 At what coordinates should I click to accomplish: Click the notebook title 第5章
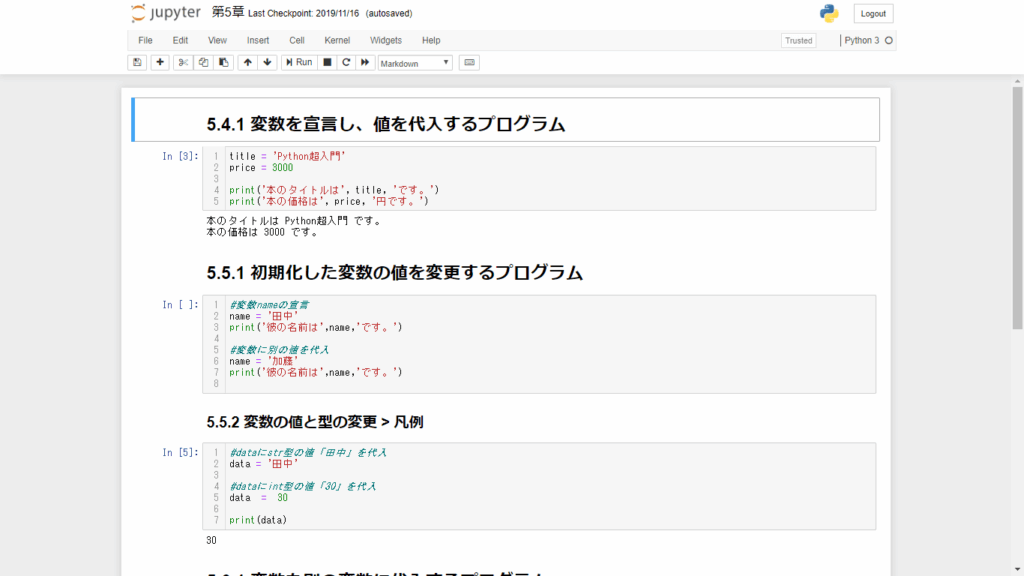(x=230, y=13)
